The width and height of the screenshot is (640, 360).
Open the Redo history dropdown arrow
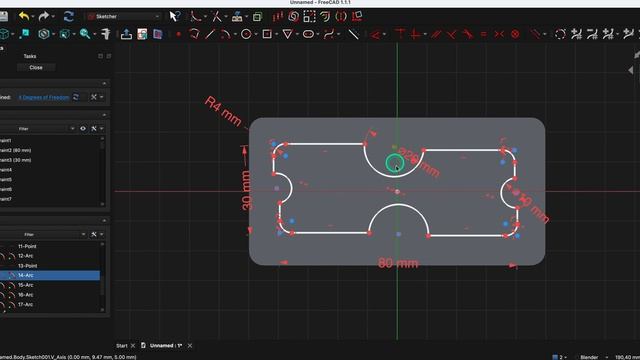53,17
